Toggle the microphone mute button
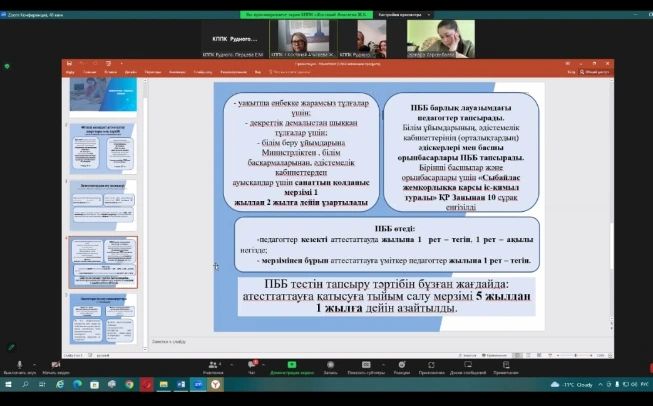Viewport: 653px width, 406px height. click(19, 366)
